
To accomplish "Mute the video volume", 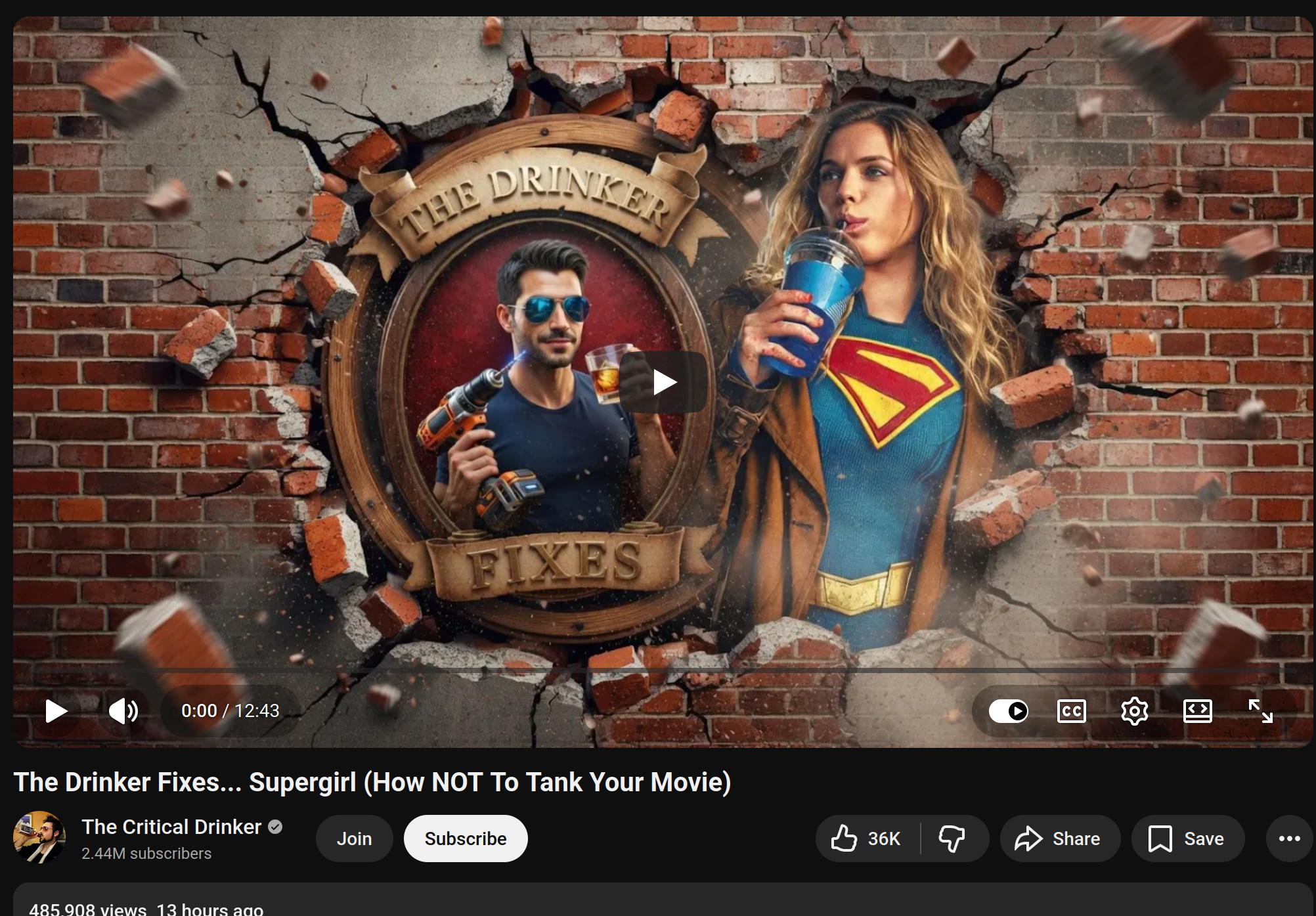I will click(x=123, y=710).
